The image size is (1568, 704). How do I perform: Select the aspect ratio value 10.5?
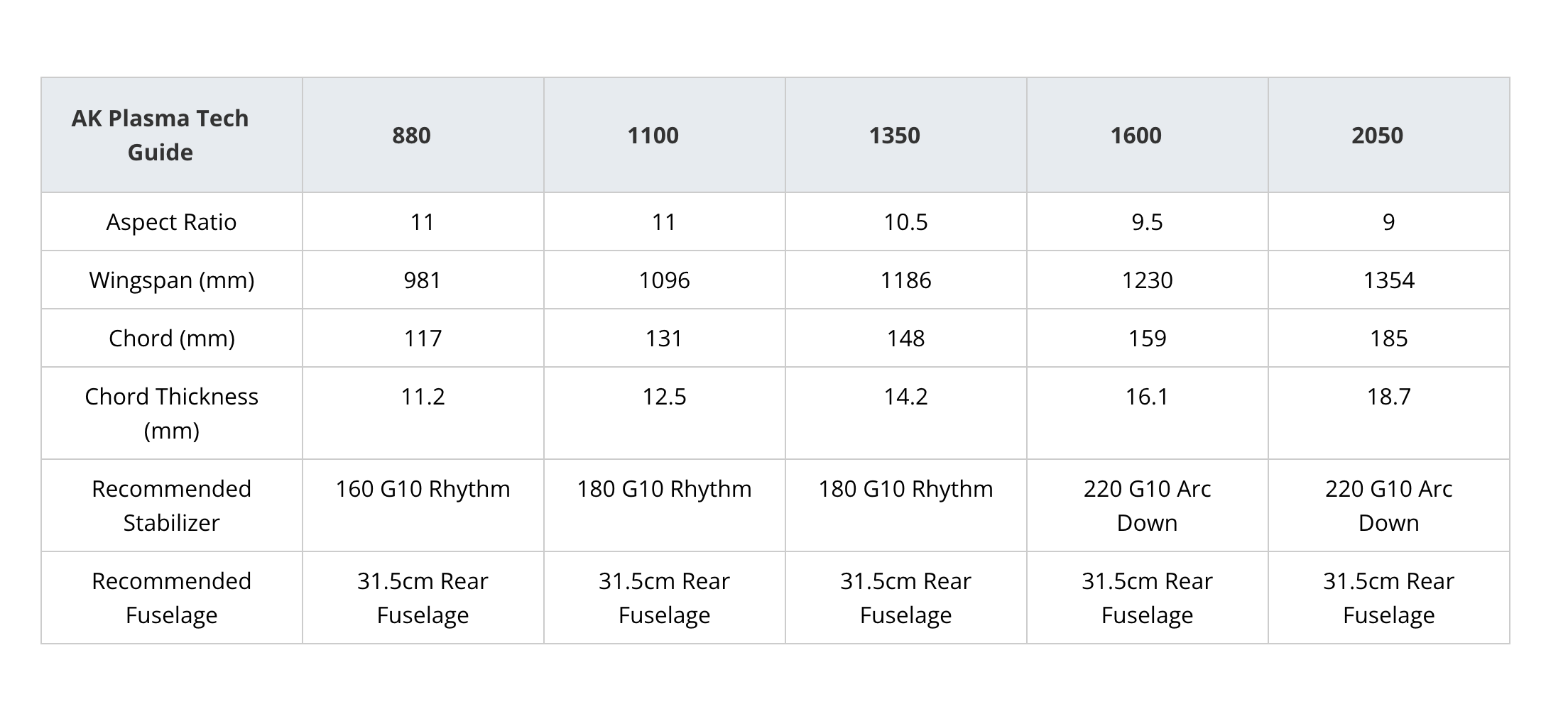click(x=905, y=222)
